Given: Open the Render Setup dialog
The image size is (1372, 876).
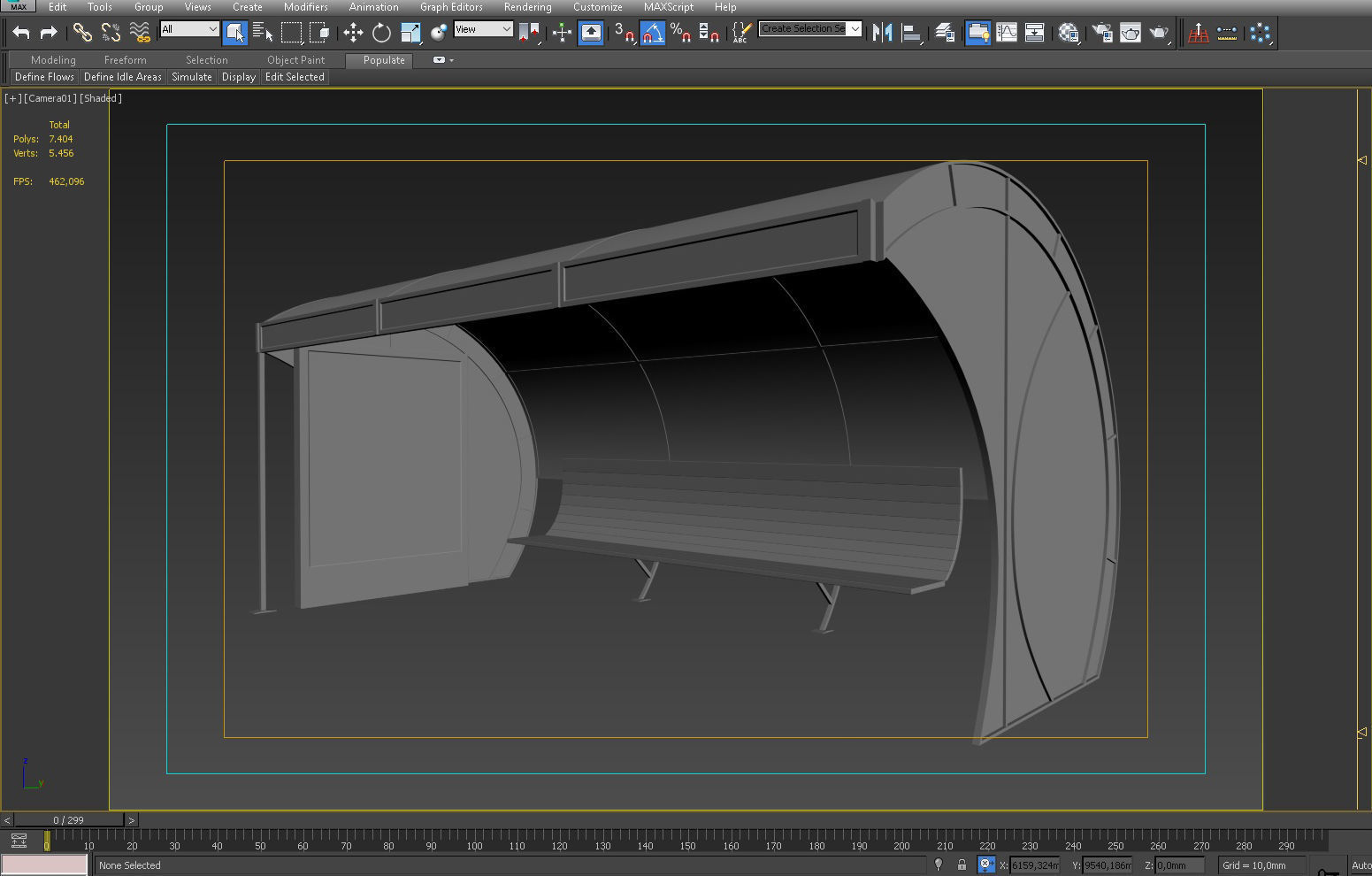Looking at the screenshot, I should [x=1102, y=33].
